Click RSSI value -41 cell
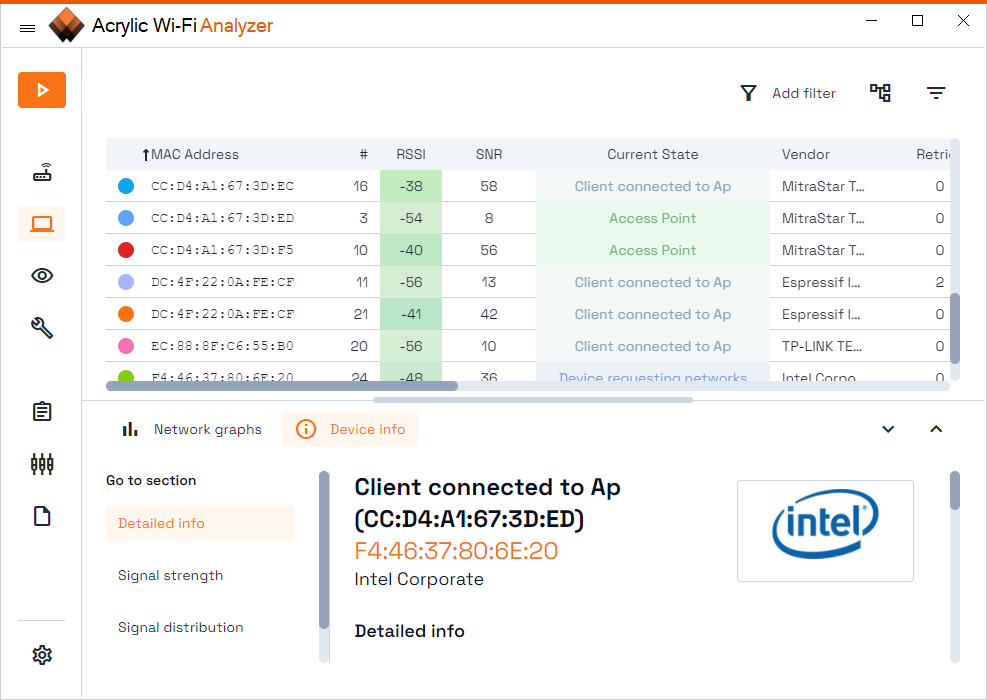Screen dimensions: 987x700 411,314
